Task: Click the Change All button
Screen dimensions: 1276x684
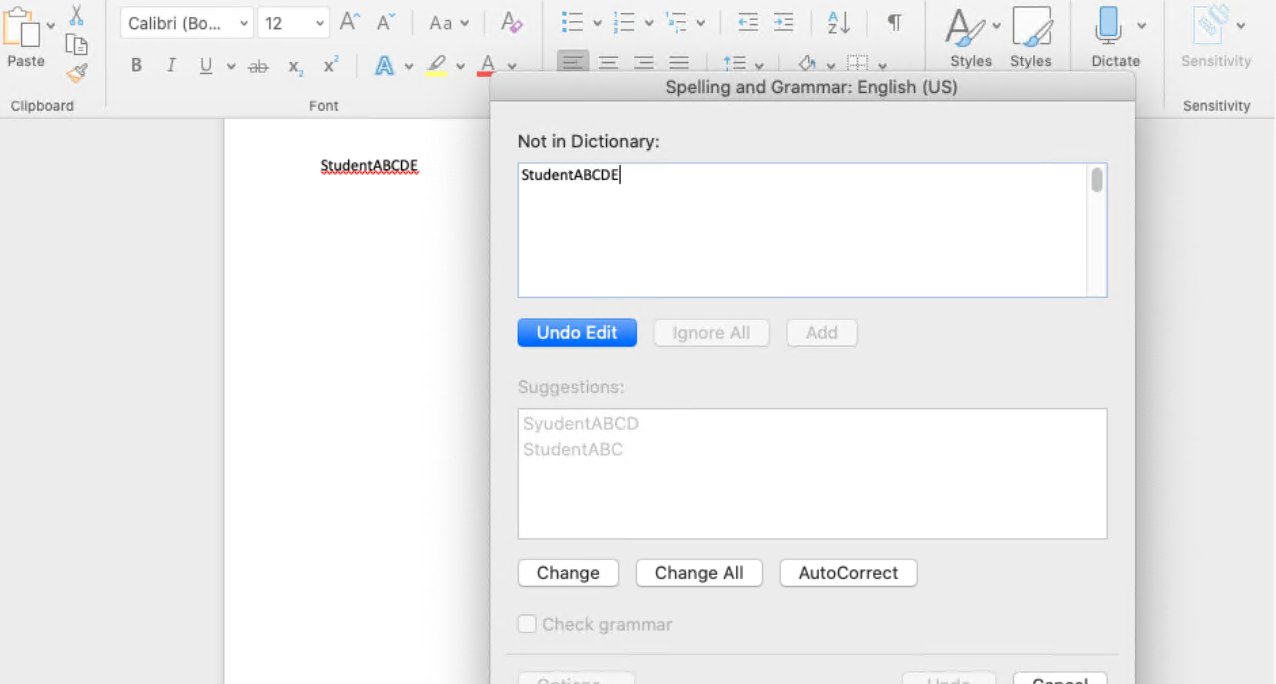Action: point(699,573)
